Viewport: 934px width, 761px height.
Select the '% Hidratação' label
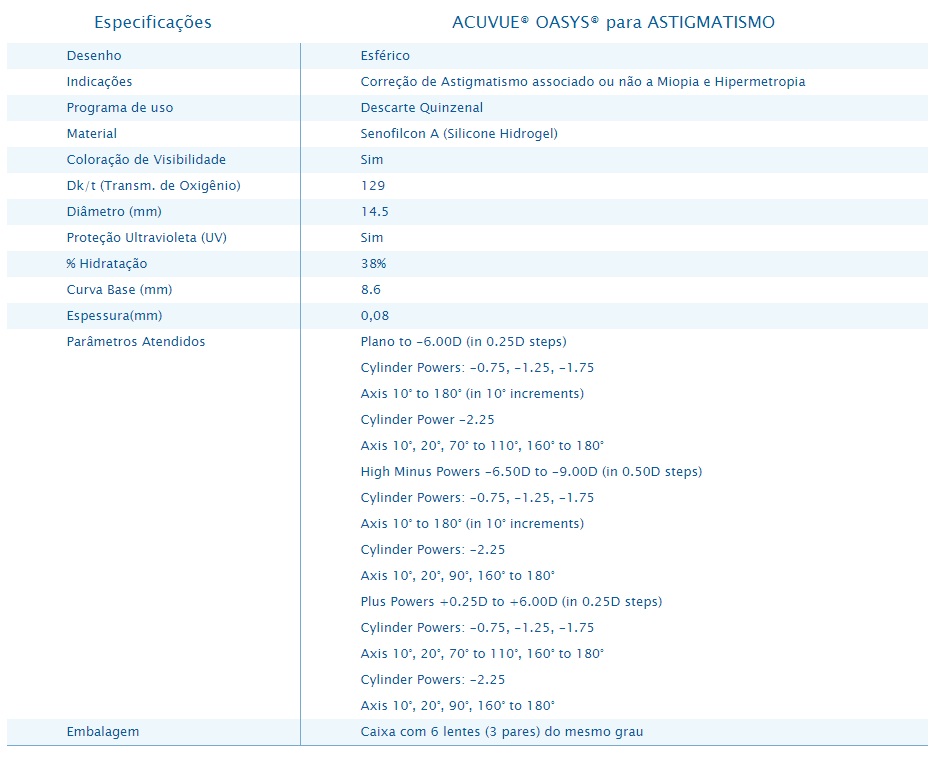point(107,264)
